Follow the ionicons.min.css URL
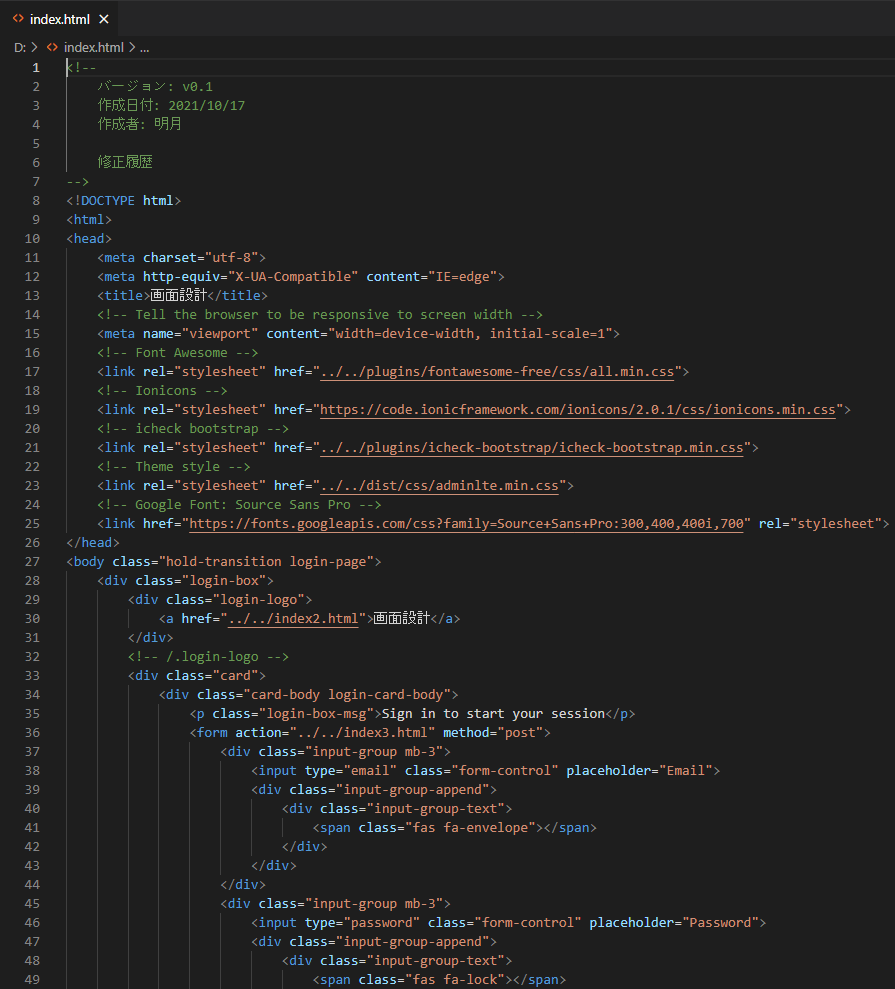This screenshot has height=989, width=895. tap(578, 409)
